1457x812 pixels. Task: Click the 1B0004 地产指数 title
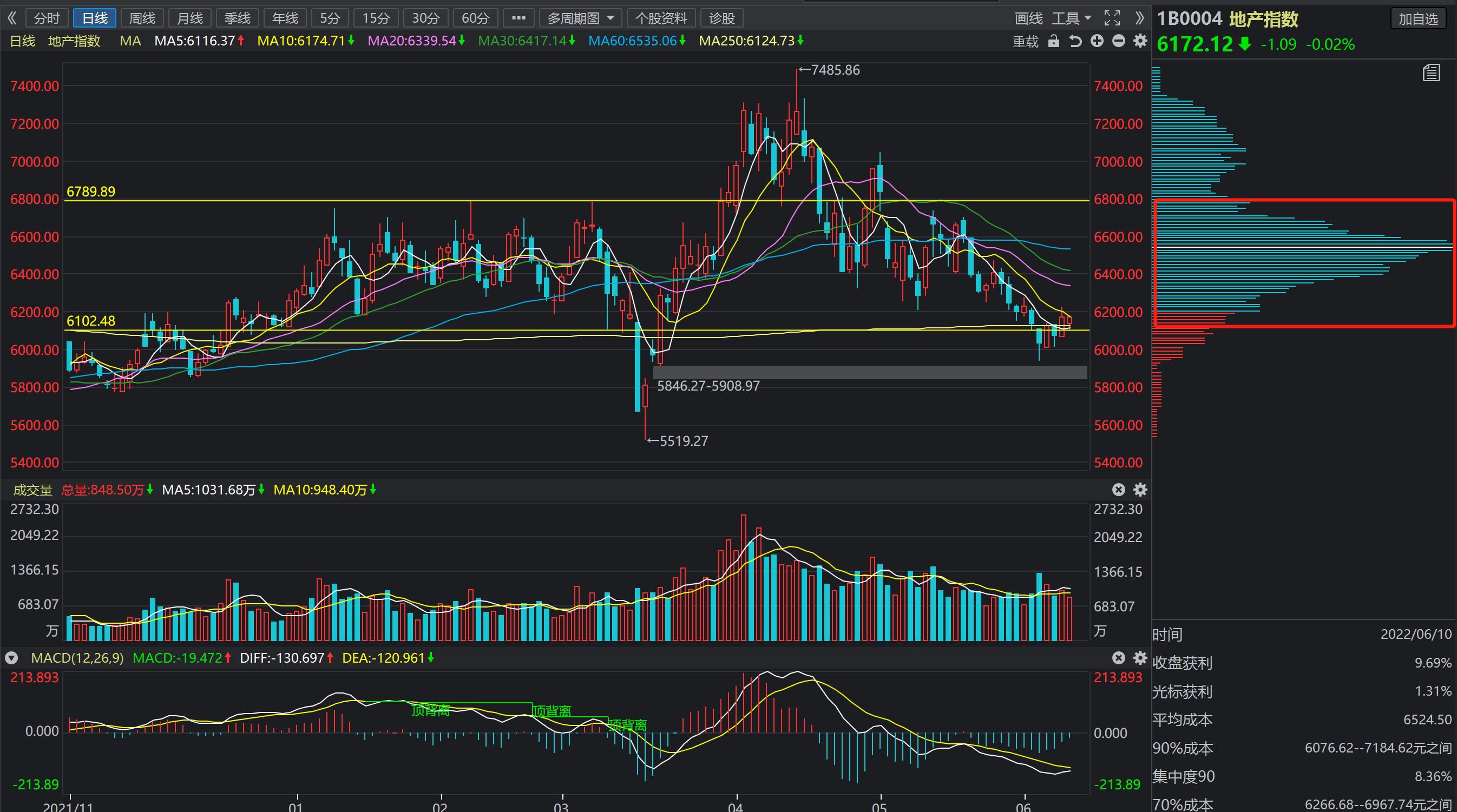point(1227,18)
